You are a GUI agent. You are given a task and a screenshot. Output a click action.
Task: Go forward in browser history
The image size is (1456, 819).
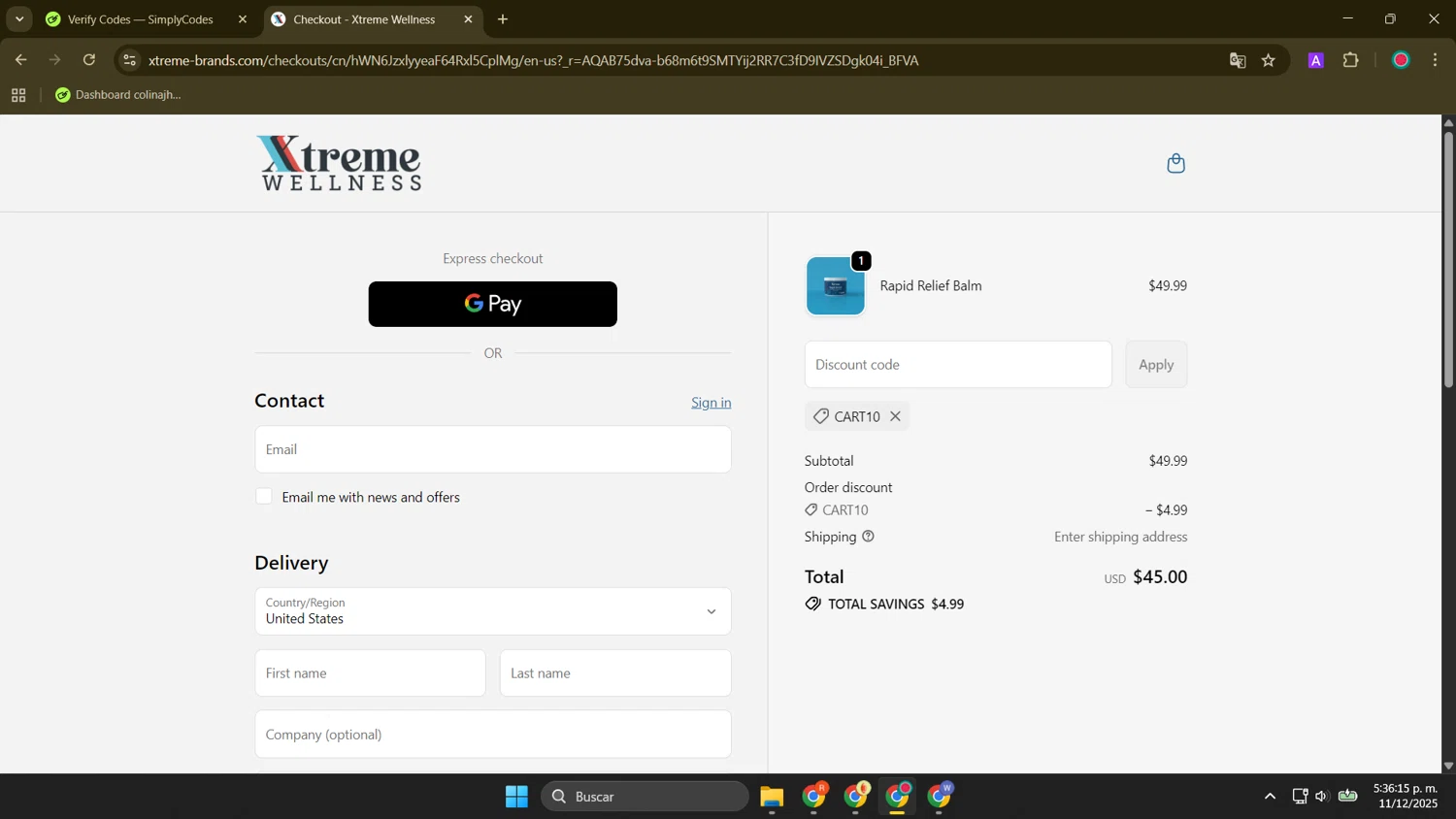tap(55, 60)
